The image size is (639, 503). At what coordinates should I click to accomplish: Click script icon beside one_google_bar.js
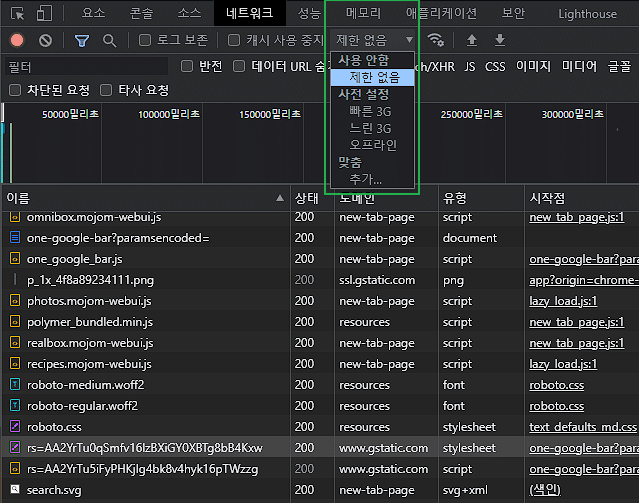coord(15,258)
